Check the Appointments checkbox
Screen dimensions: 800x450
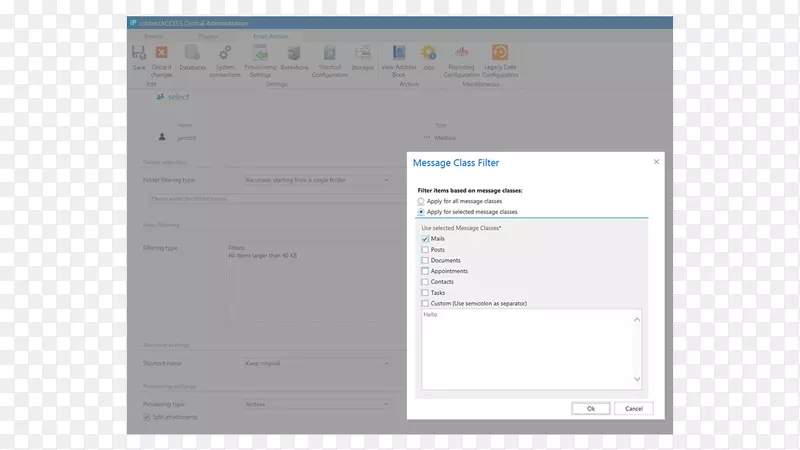click(425, 271)
